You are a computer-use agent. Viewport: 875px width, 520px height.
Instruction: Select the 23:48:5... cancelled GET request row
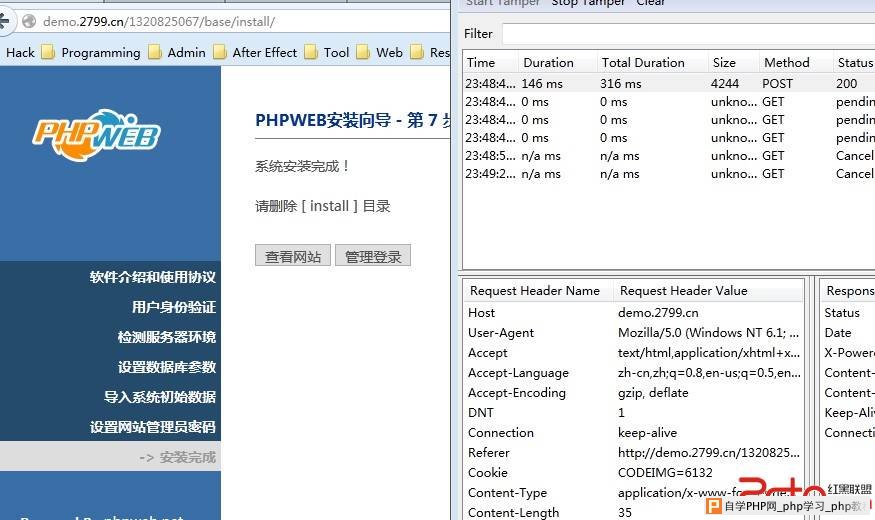pos(669,156)
